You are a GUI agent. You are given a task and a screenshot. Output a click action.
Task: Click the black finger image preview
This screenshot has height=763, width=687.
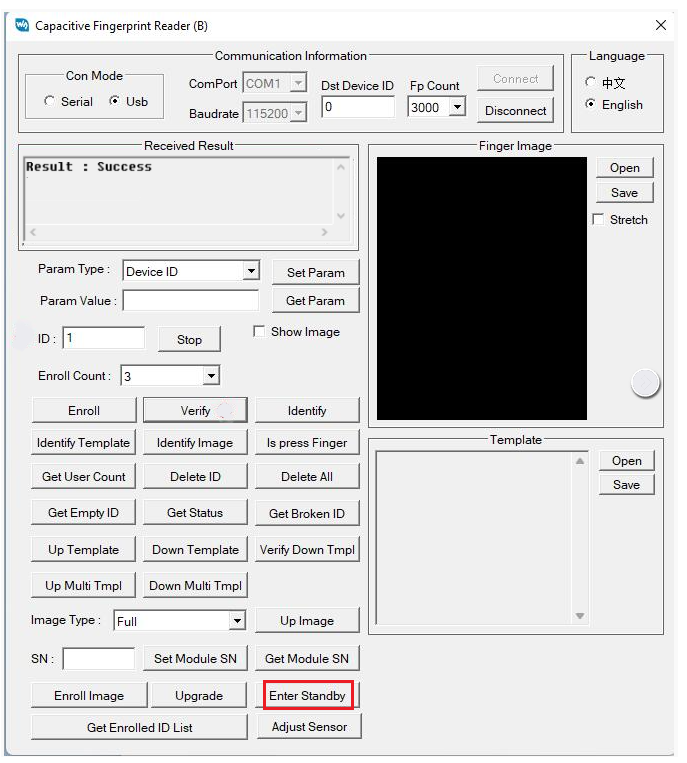482,288
